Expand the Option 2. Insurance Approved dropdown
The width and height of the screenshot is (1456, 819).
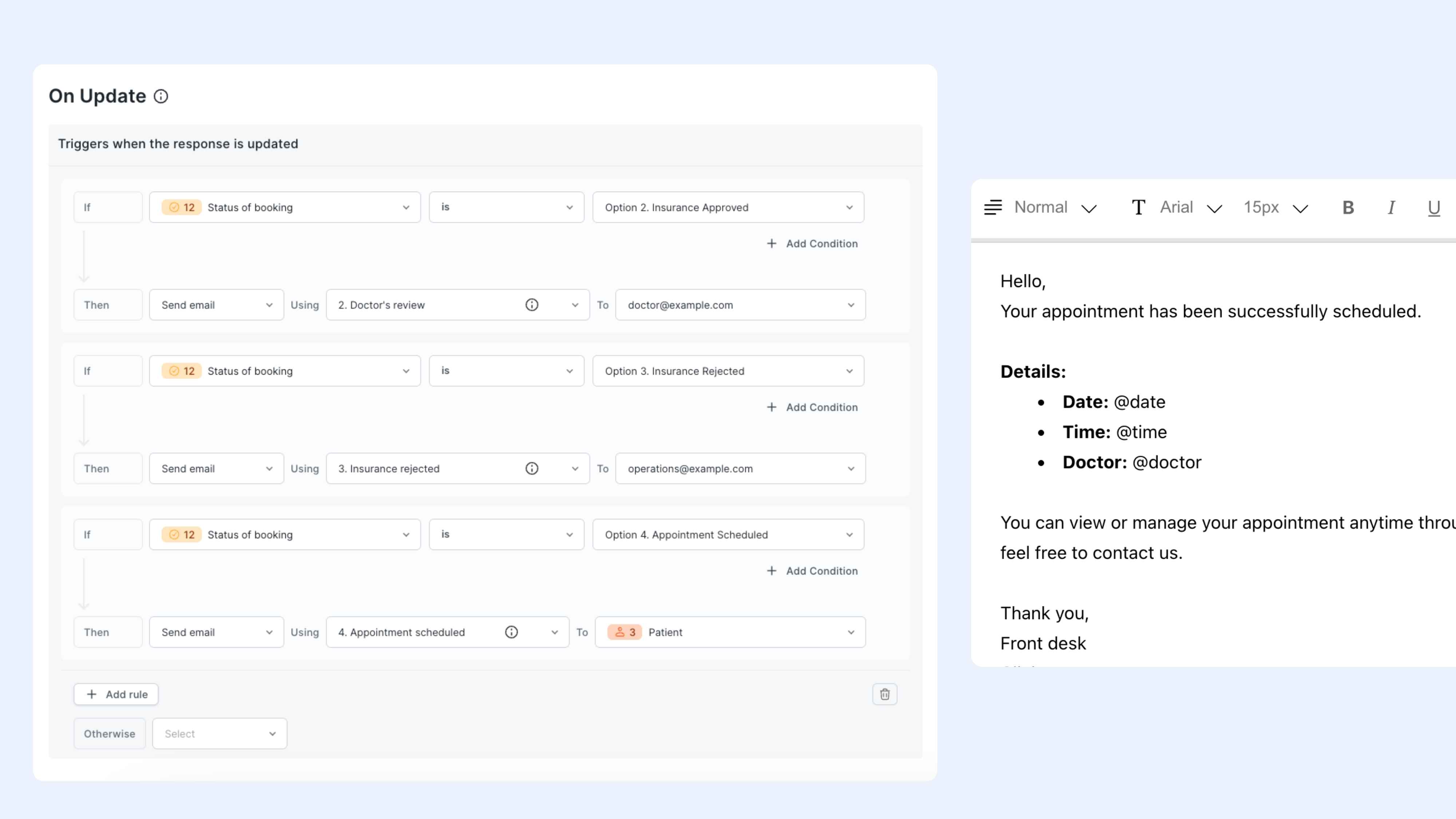tap(728, 207)
